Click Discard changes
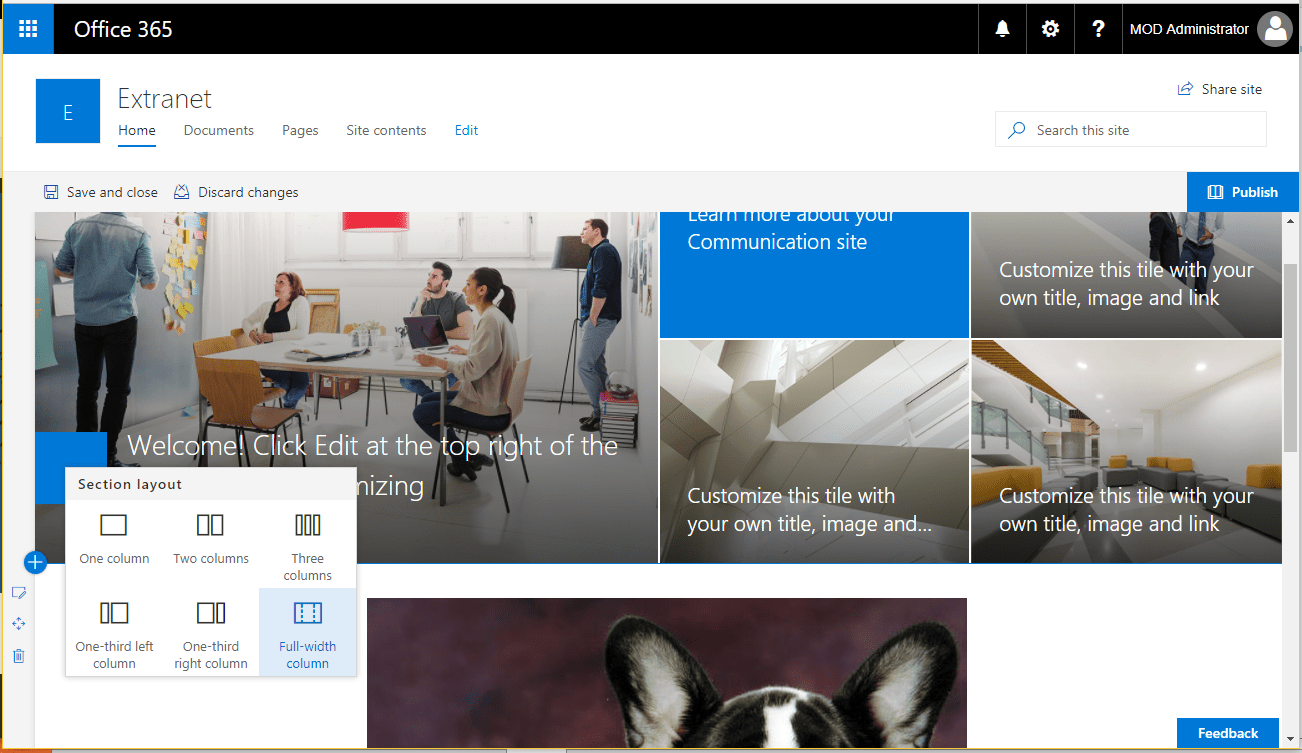This screenshot has width=1302, height=753. (x=236, y=192)
